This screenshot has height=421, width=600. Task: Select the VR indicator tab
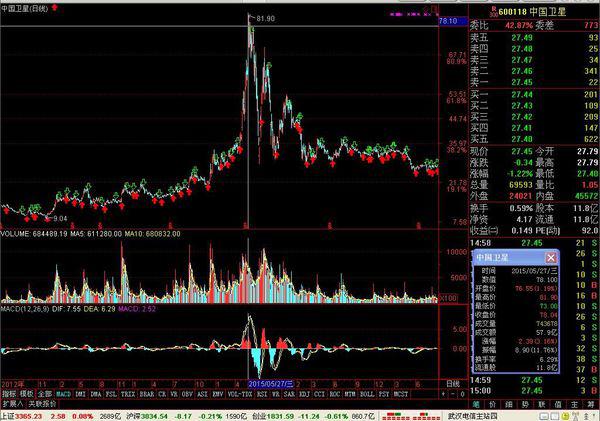pyautogui.click(x=174, y=393)
